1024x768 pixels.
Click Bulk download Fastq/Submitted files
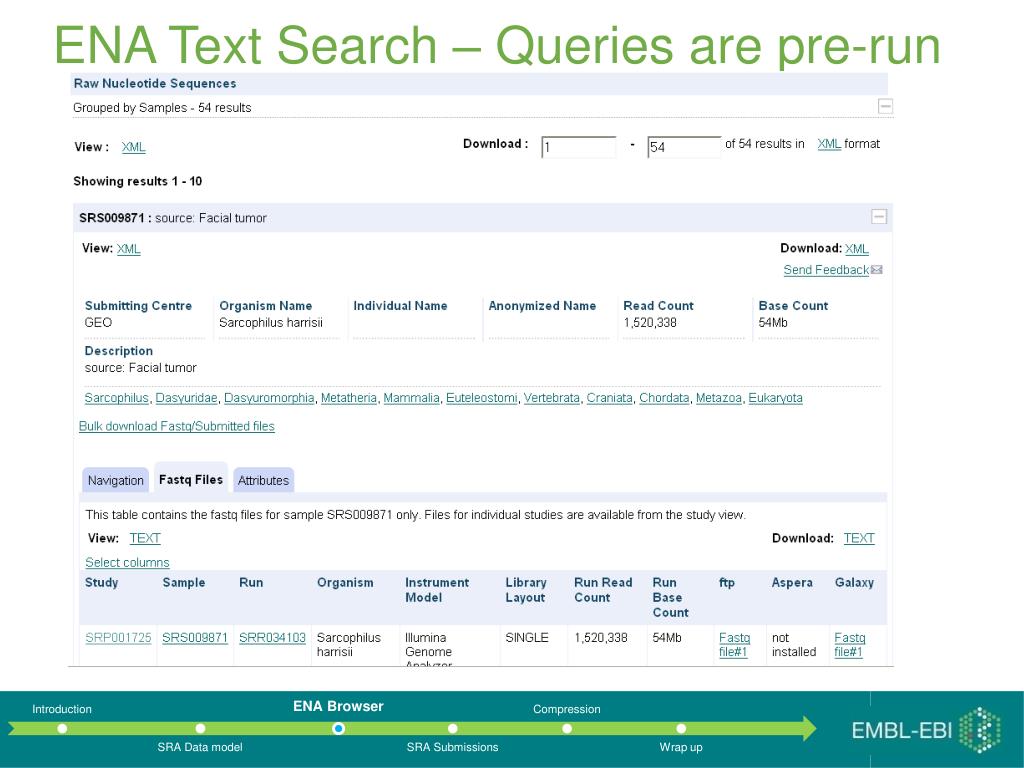click(176, 426)
